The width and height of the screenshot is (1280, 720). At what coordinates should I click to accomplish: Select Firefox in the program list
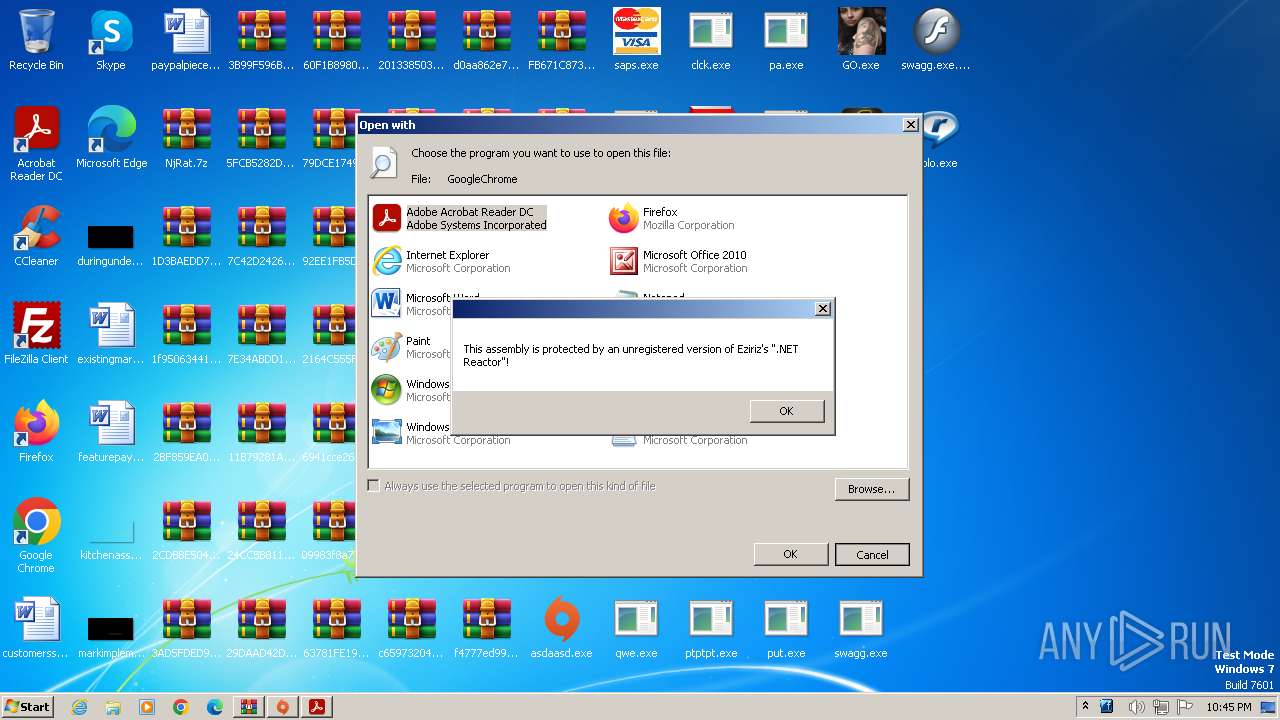tap(673, 218)
